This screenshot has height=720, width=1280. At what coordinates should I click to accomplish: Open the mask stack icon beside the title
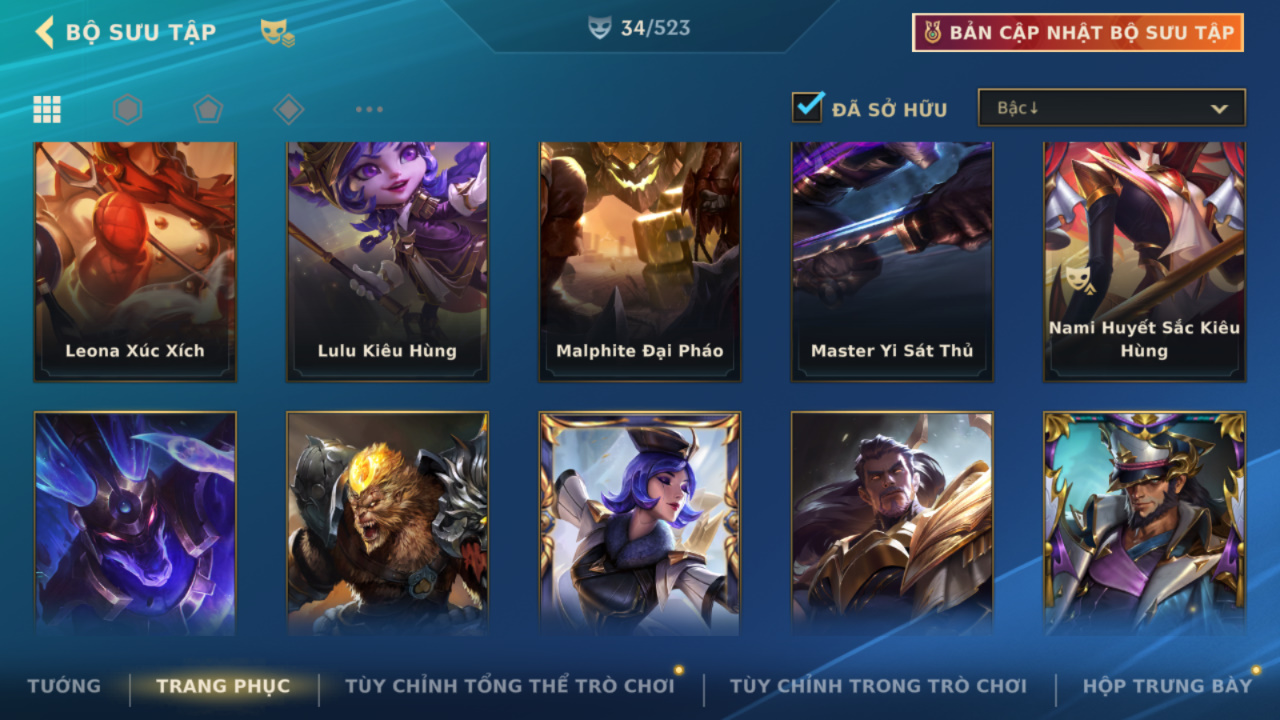(x=277, y=33)
